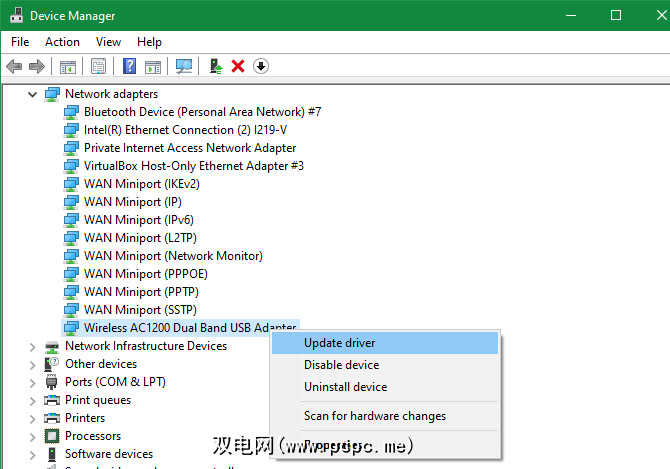Screen dimensions: 670x469
Task: Expand Network Infrastructure Devices
Action: pyautogui.click(x=32, y=347)
